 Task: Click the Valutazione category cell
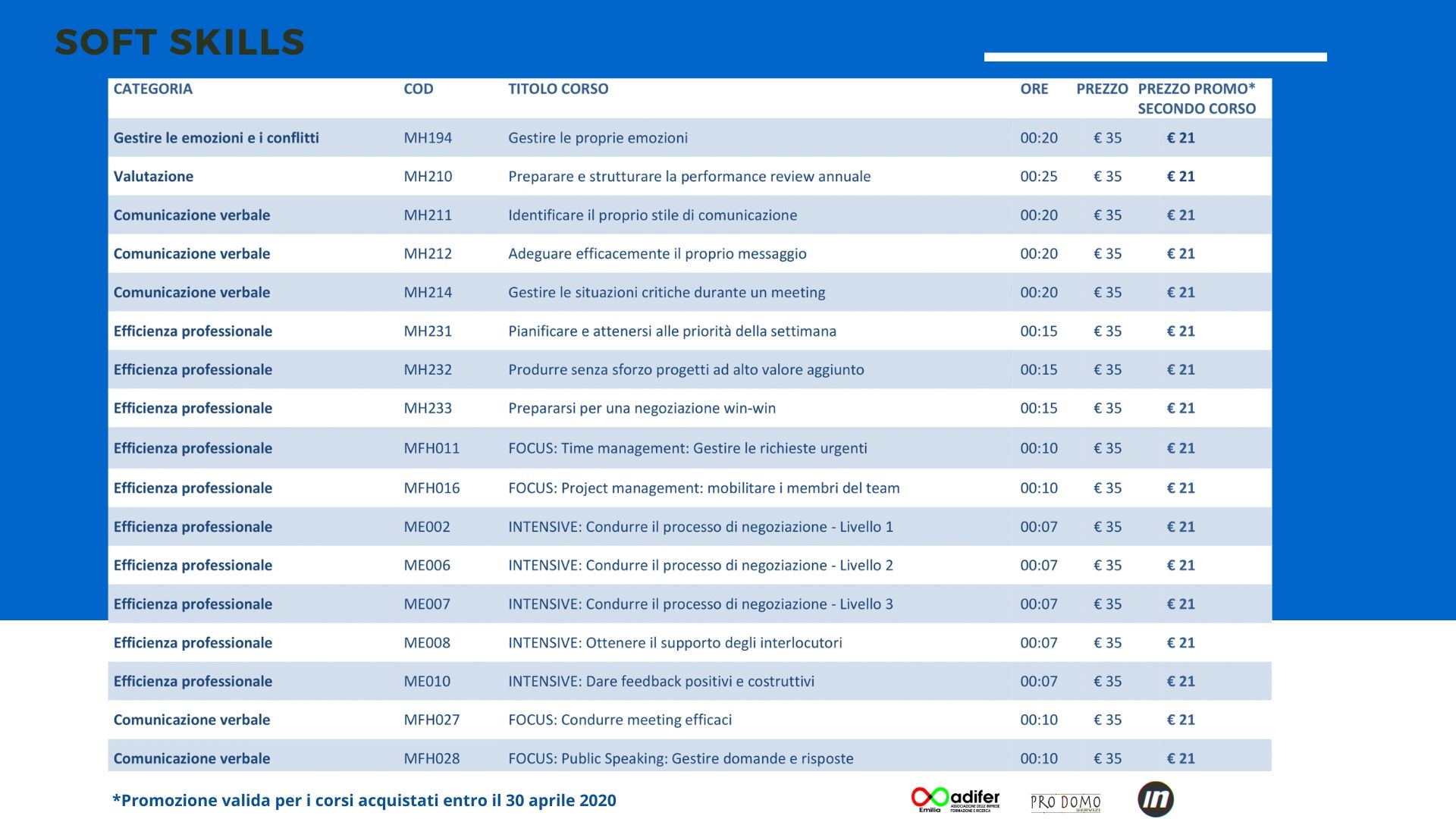click(x=153, y=177)
